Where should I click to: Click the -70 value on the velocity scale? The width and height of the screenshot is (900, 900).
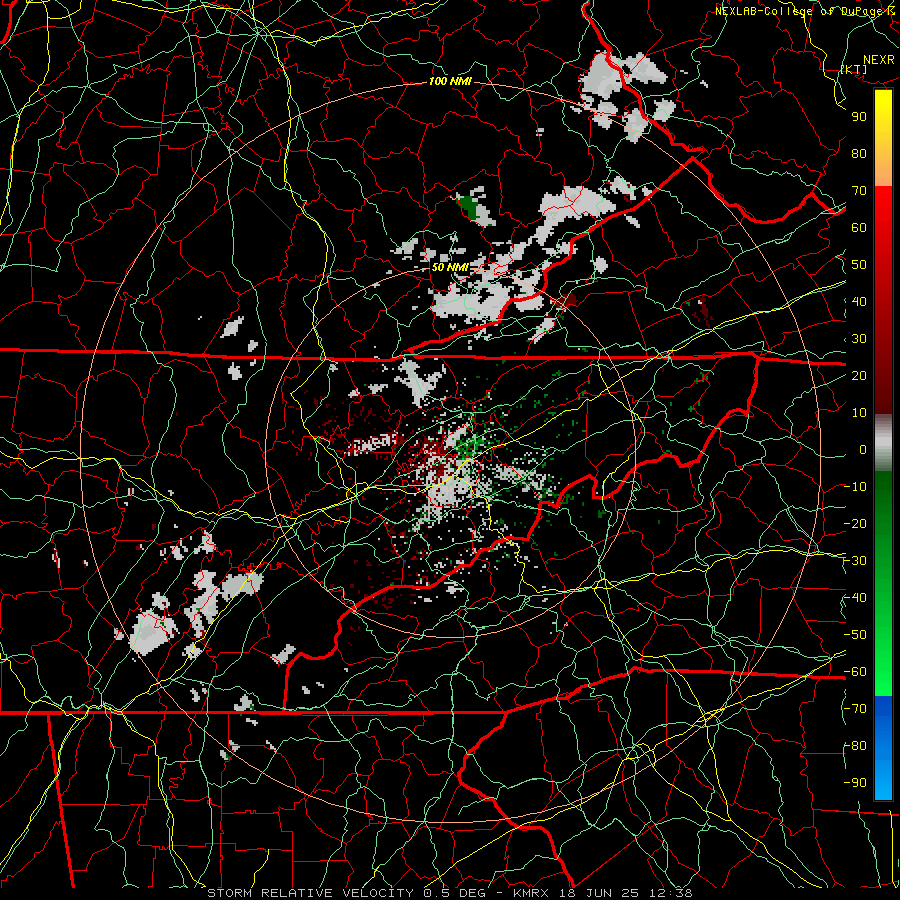(x=855, y=709)
